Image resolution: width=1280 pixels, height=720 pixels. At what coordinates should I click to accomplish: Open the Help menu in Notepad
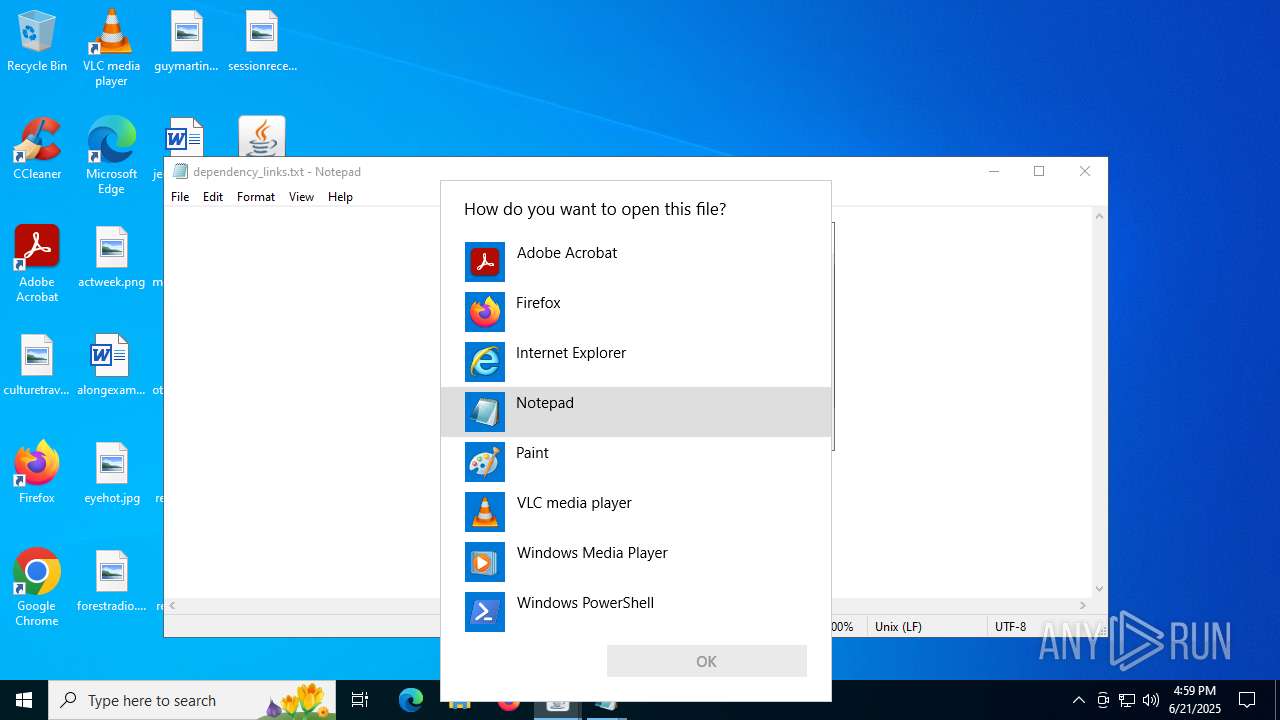pos(340,197)
